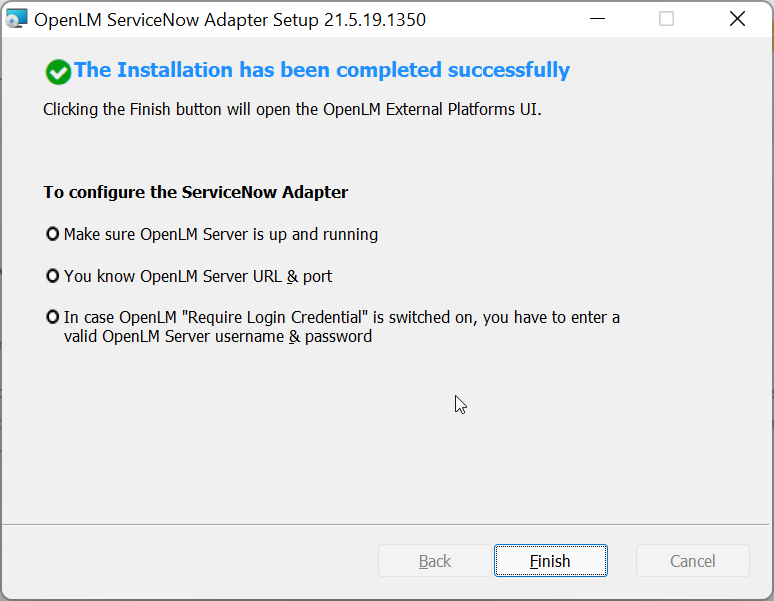Click the "To configure the ServiceNow Adapter" heading

point(196,192)
